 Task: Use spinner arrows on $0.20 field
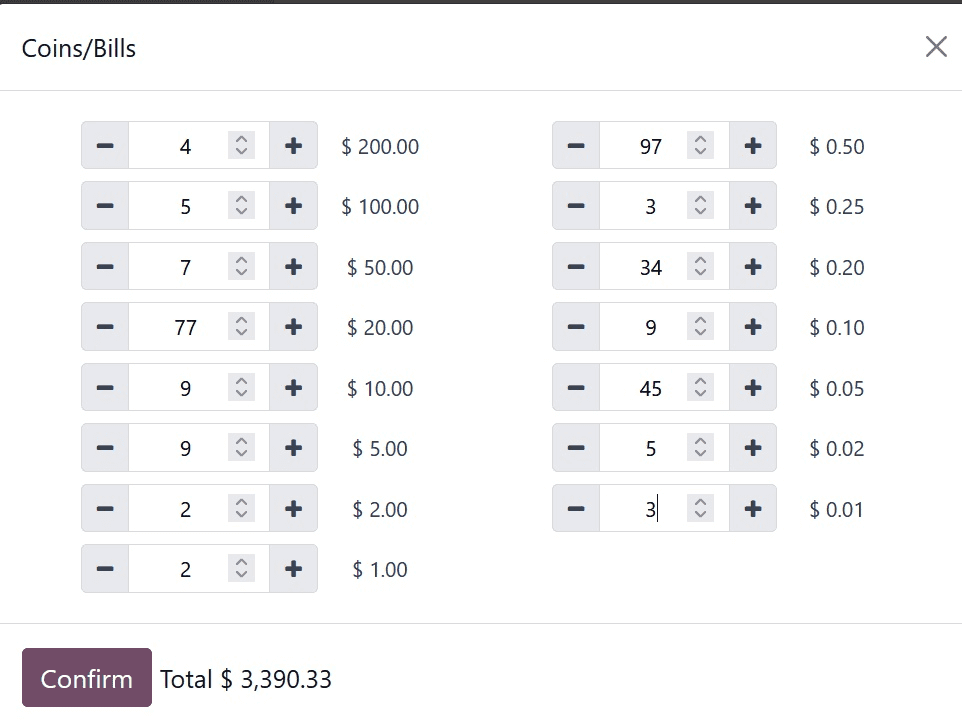tap(701, 267)
